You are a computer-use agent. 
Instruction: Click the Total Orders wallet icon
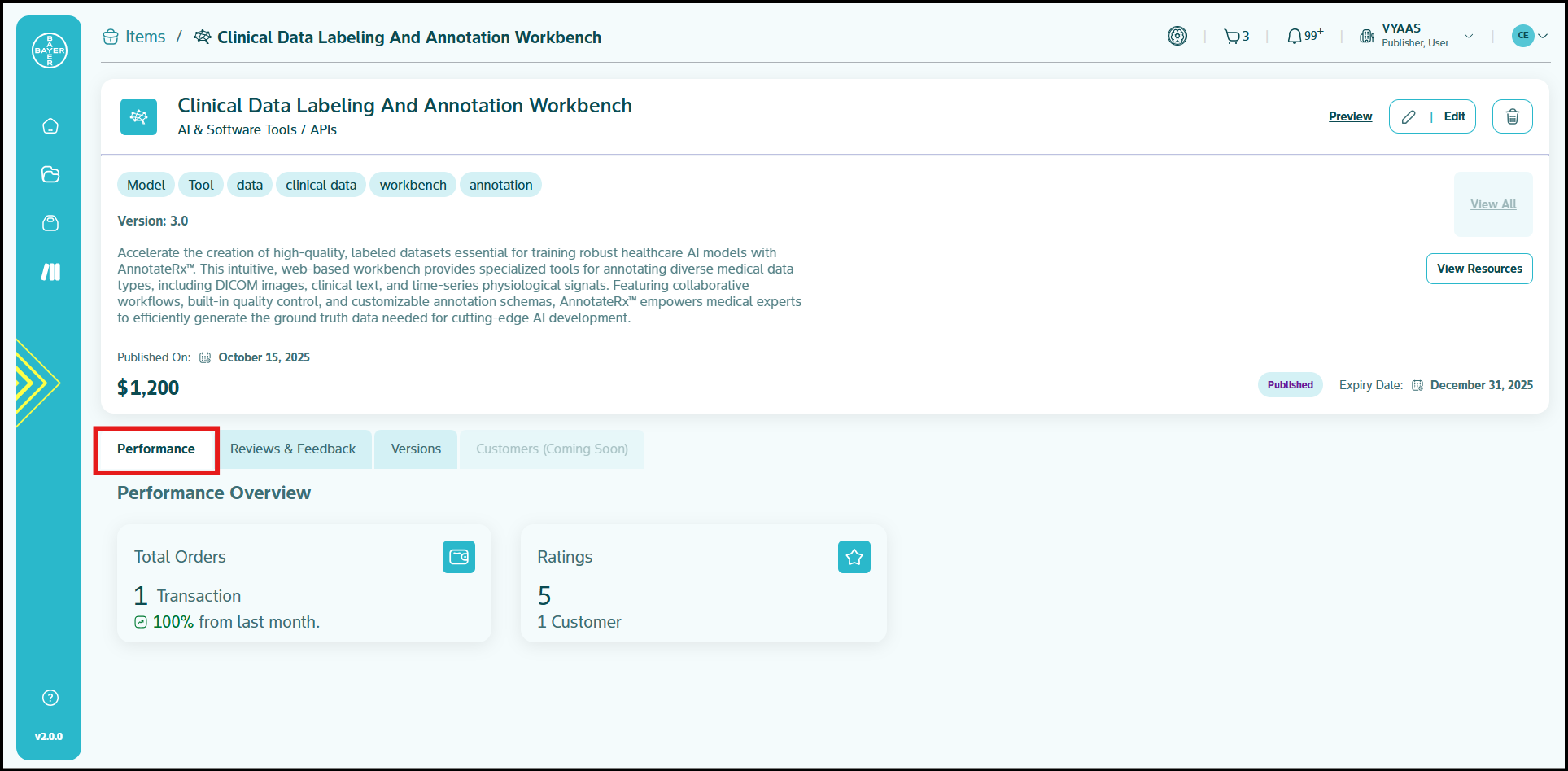(459, 557)
